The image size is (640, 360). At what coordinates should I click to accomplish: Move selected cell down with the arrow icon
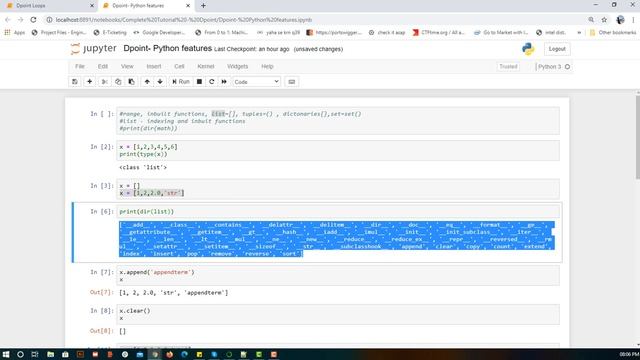pyautogui.click(x=160, y=82)
